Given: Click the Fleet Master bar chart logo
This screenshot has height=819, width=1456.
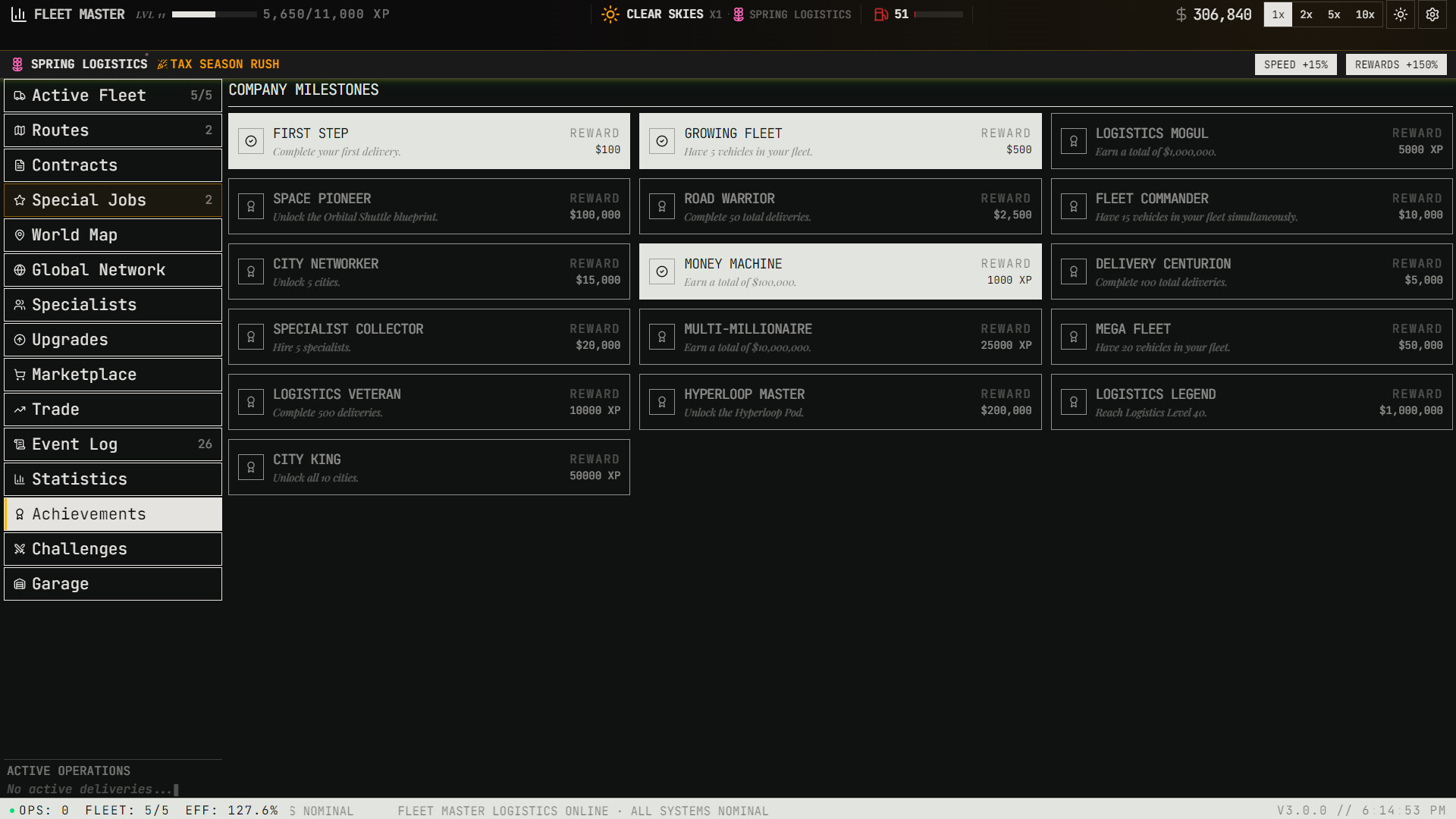Looking at the screenshot, I should point(19,14).
